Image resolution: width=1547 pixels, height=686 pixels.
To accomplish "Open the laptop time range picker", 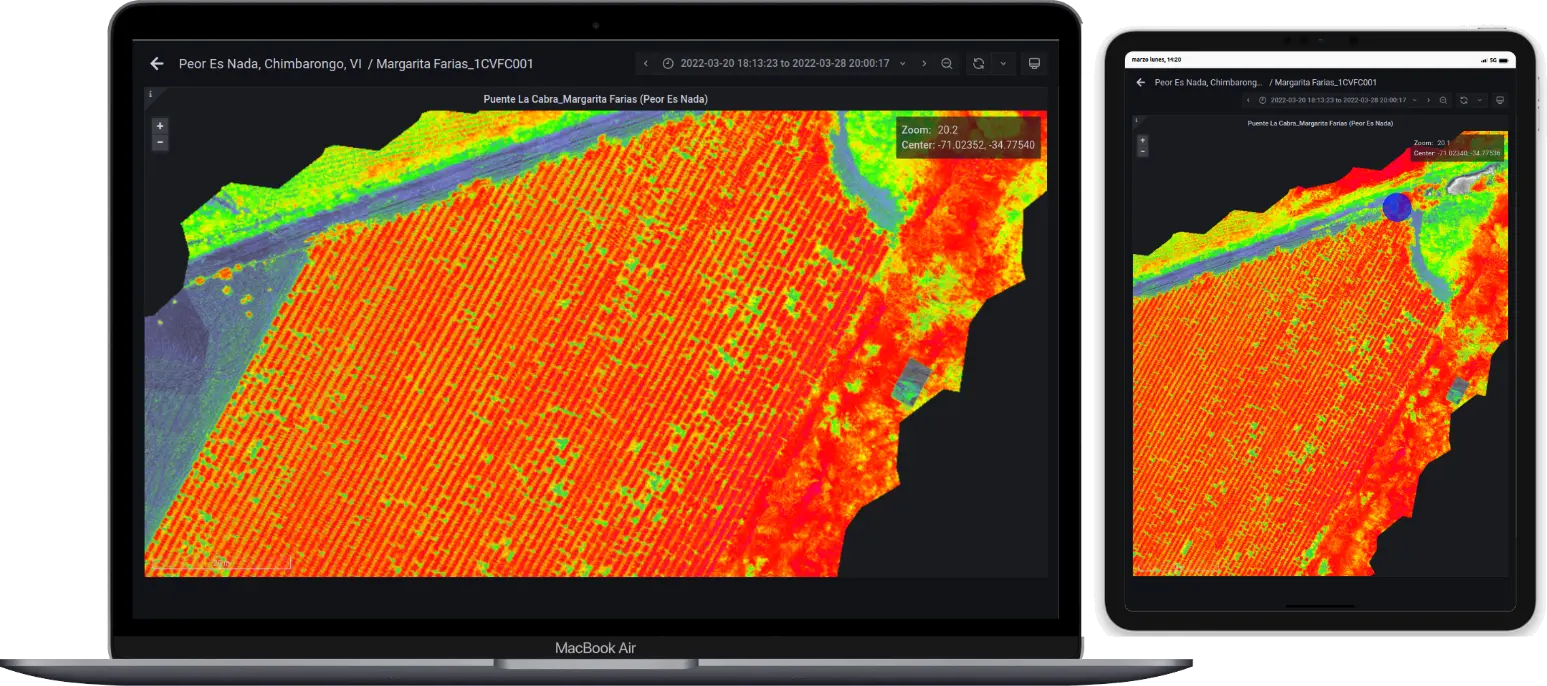I will pos(784,63).
